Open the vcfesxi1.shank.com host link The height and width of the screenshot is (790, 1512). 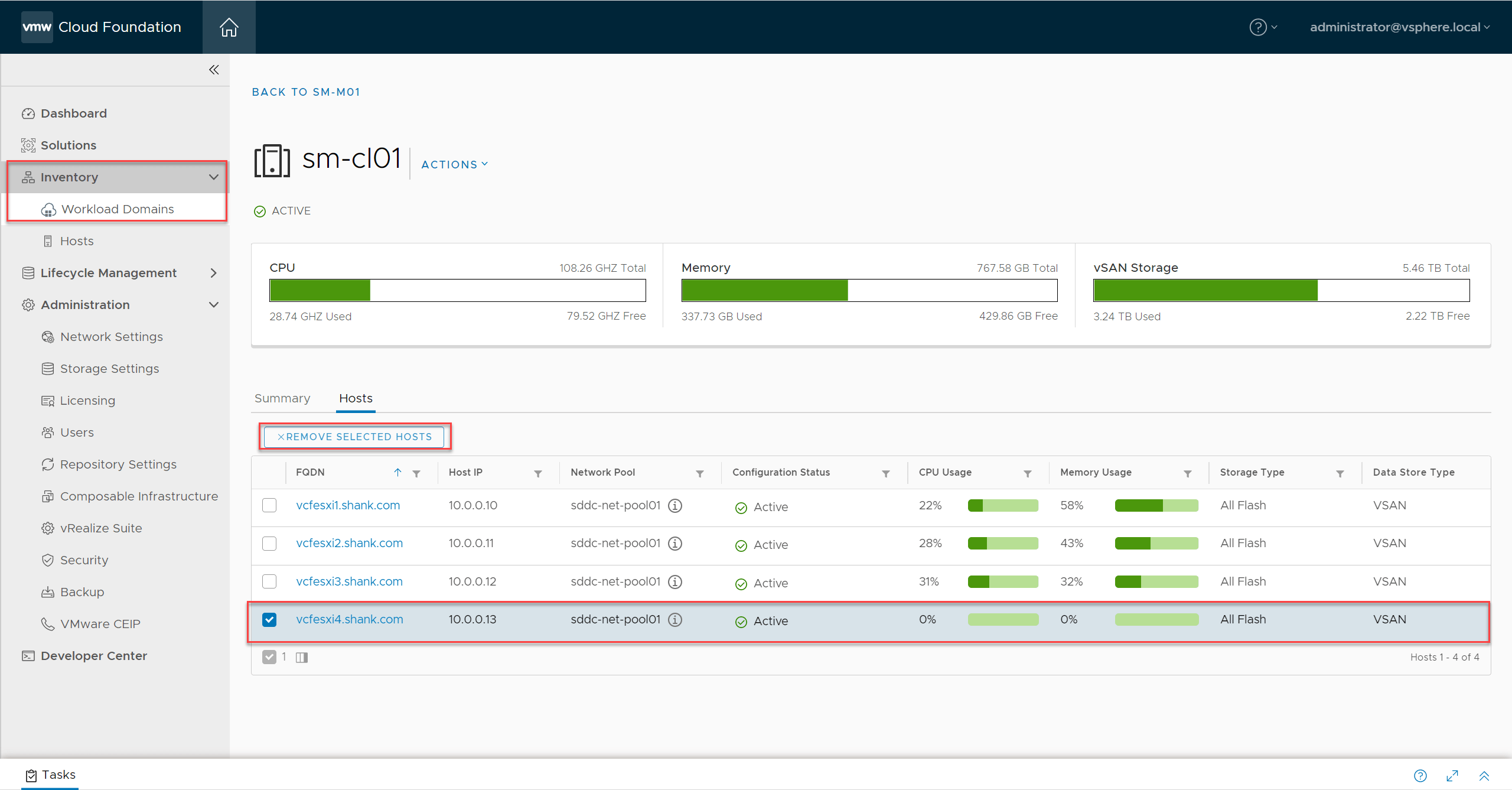pos(348,506)
